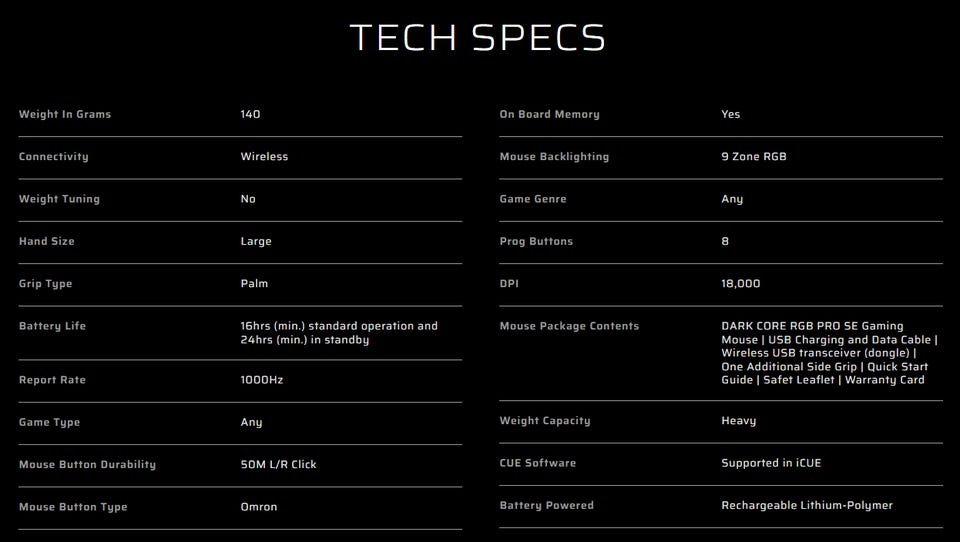Click the On Board Memory label
Image resolution: width=960 pixels, height=542 pixels.
[549, 114]
